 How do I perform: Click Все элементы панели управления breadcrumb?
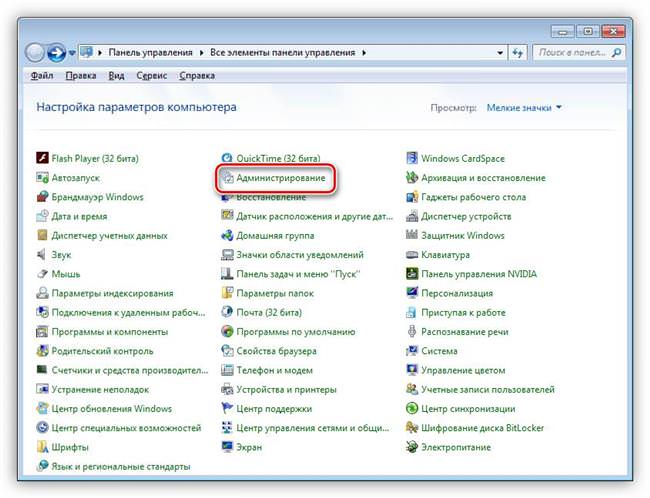tap(282, 53)
